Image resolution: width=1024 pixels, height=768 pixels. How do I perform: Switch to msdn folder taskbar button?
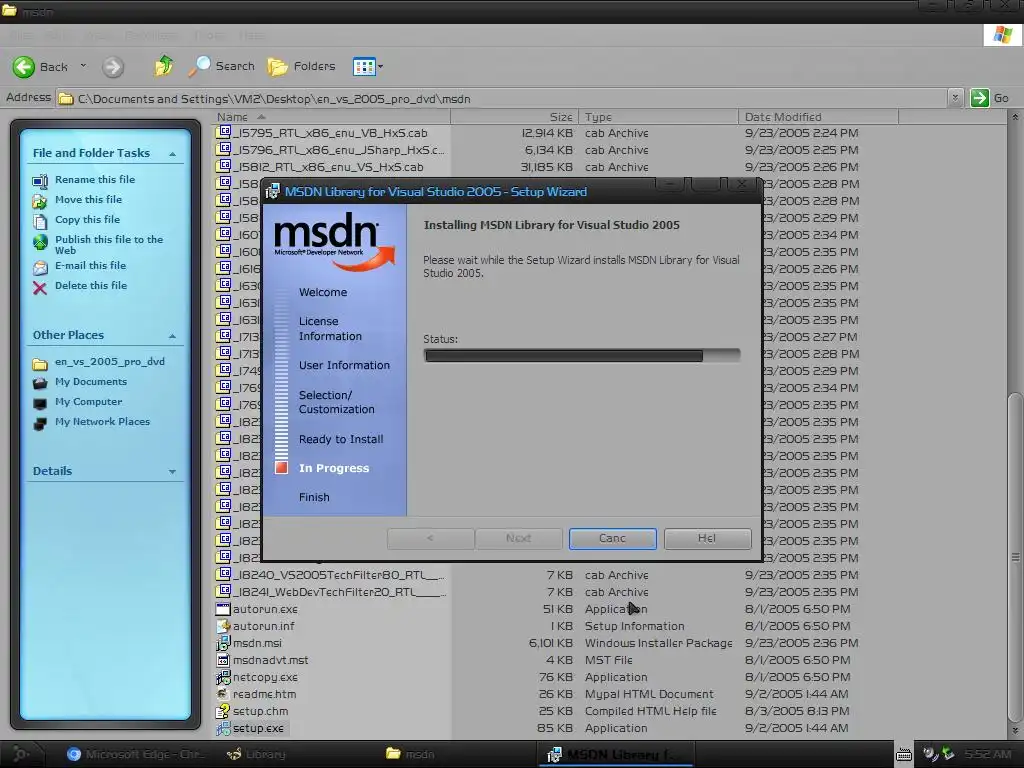[410, 754]
